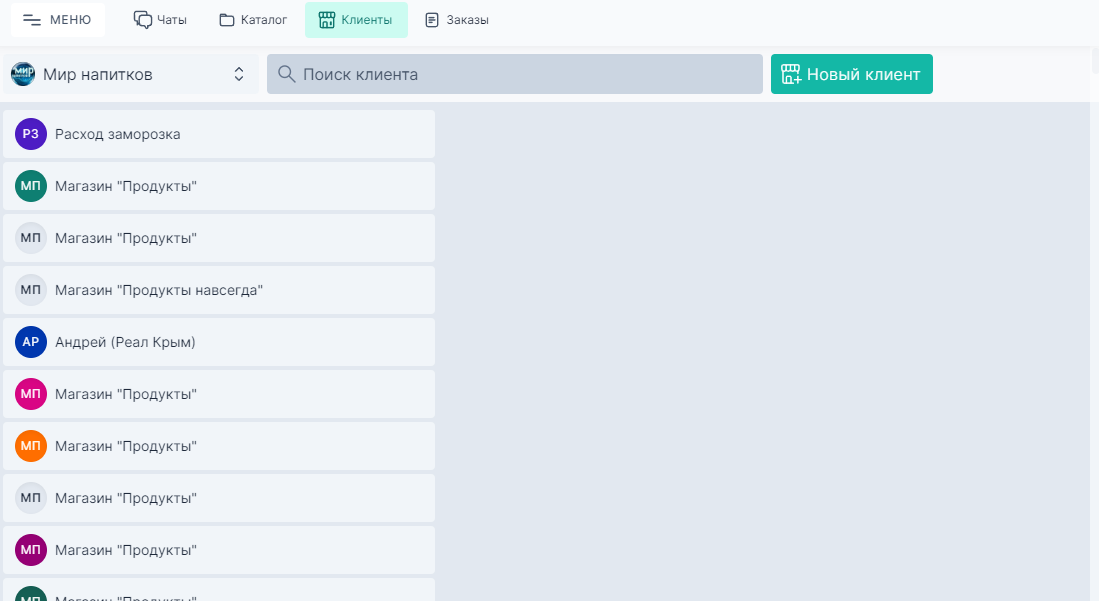The width and height of the screenshot is (1099, 601).
Task: Click the chat bubbles icon for Чаты
Action: 143,20
